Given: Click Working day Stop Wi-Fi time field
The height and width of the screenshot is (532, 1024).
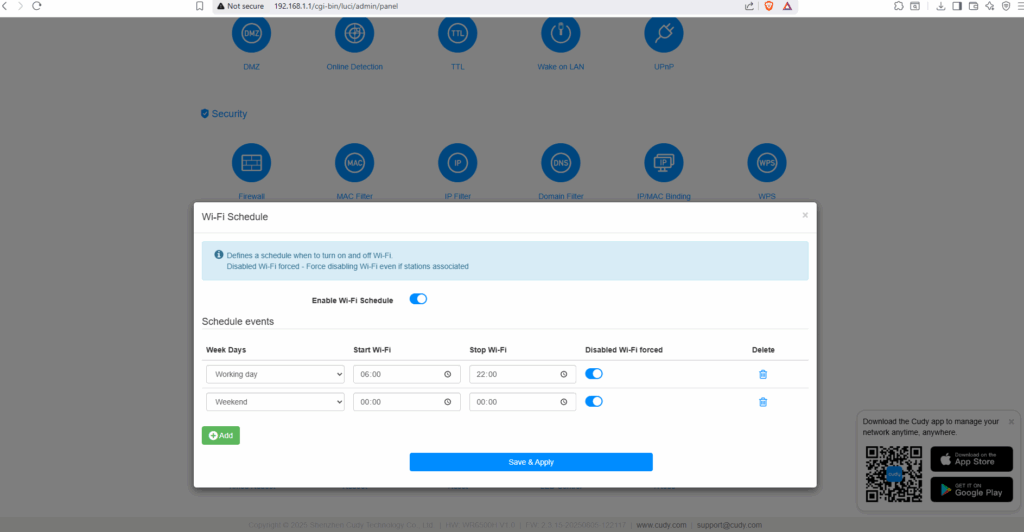Looking at the screenshot, I should point(522,374).
